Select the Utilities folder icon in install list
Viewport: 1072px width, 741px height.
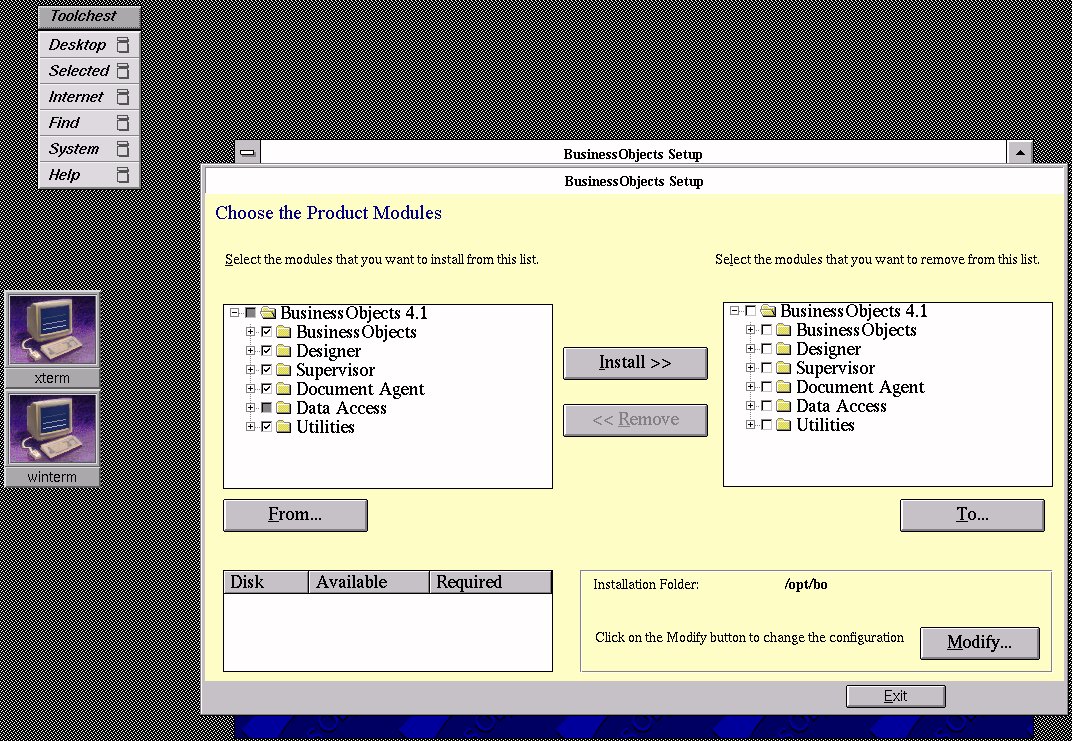click(283, 427)
